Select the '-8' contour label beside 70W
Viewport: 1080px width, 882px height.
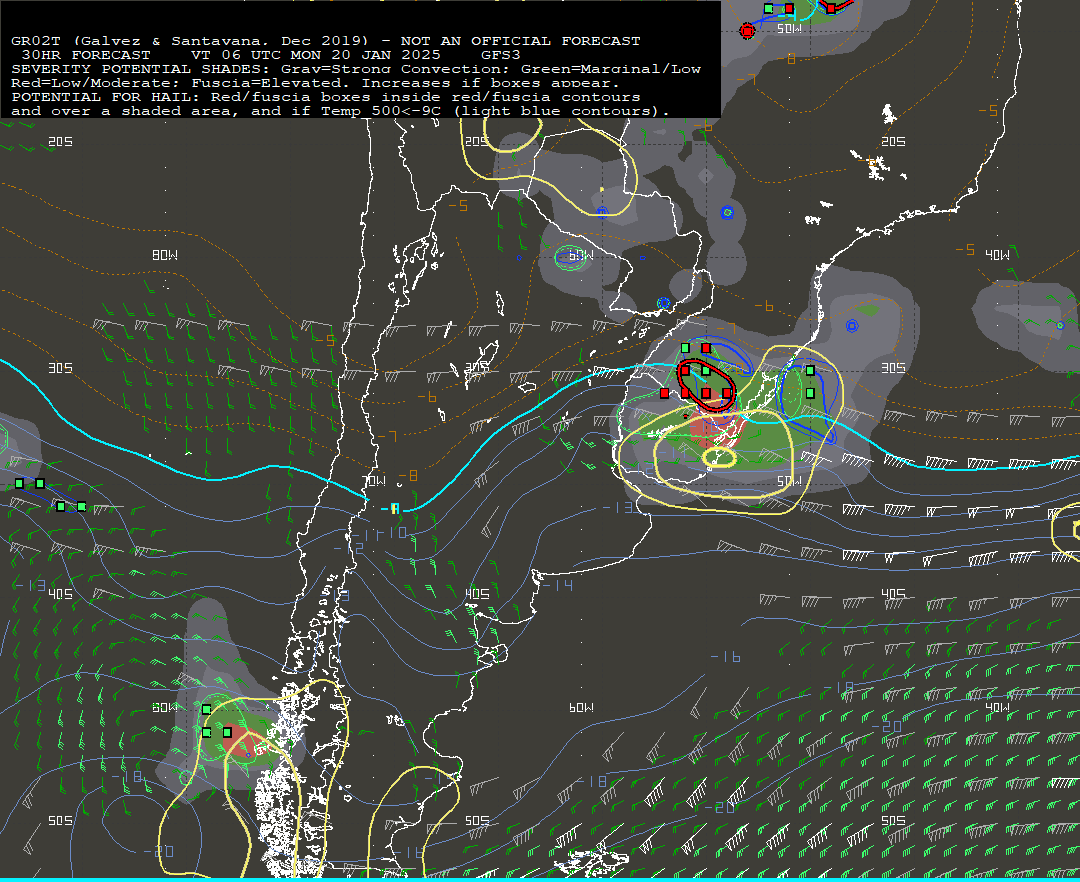tap(408, 476)
